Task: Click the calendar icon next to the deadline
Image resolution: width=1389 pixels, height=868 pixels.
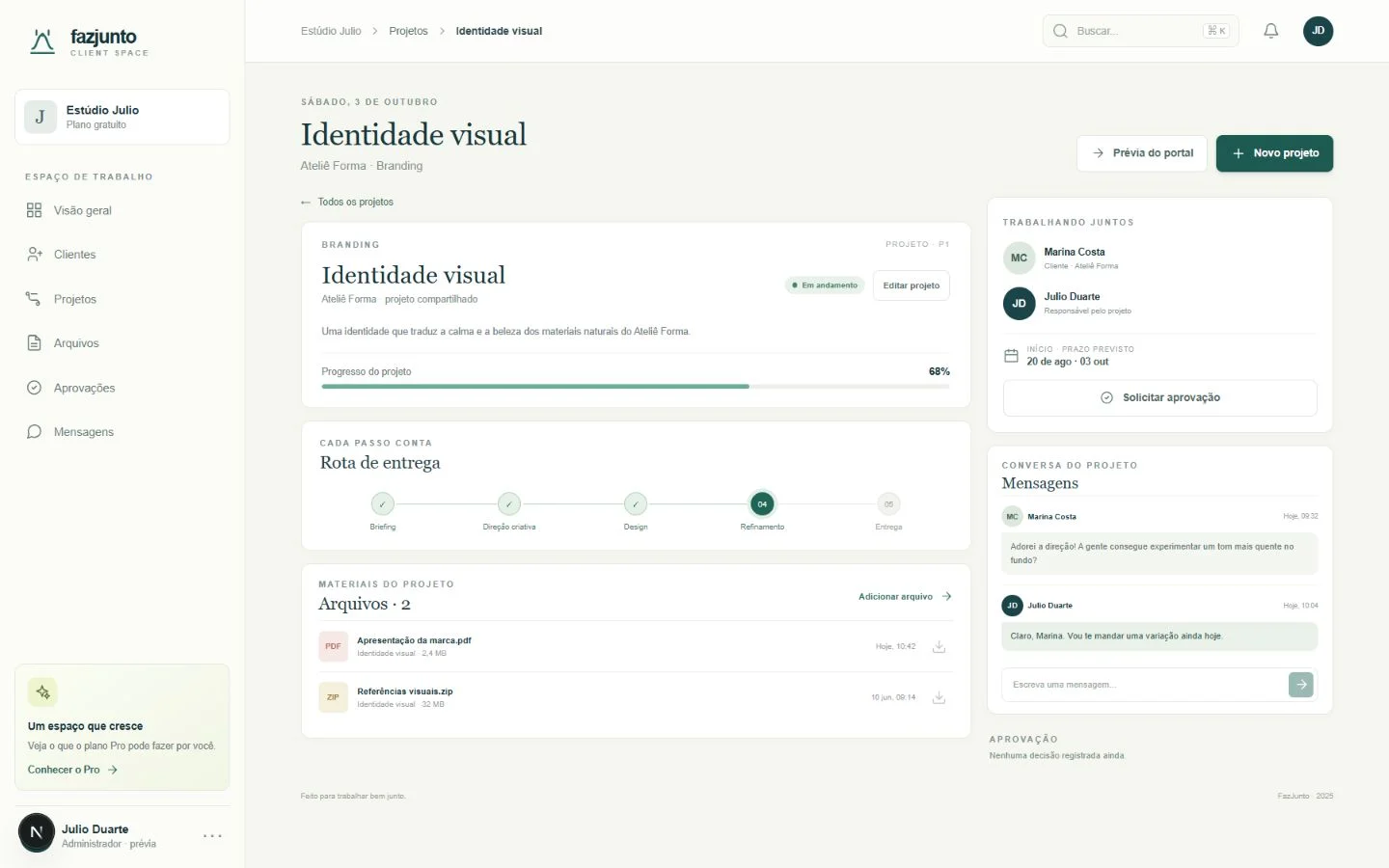Action: [x=1011, y=356]
